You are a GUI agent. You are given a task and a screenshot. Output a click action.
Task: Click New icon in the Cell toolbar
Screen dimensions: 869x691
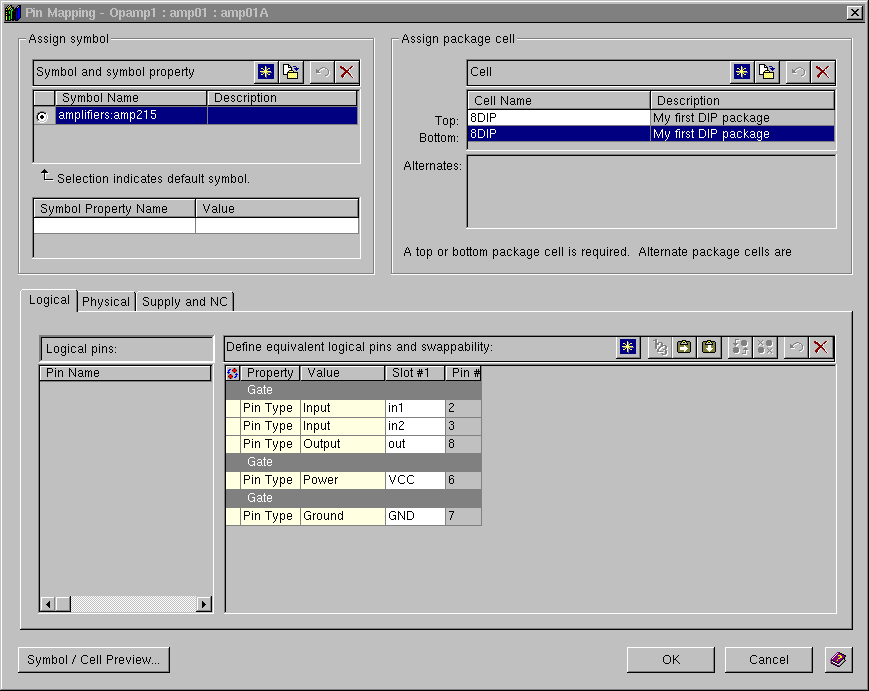tap(742, 72)
